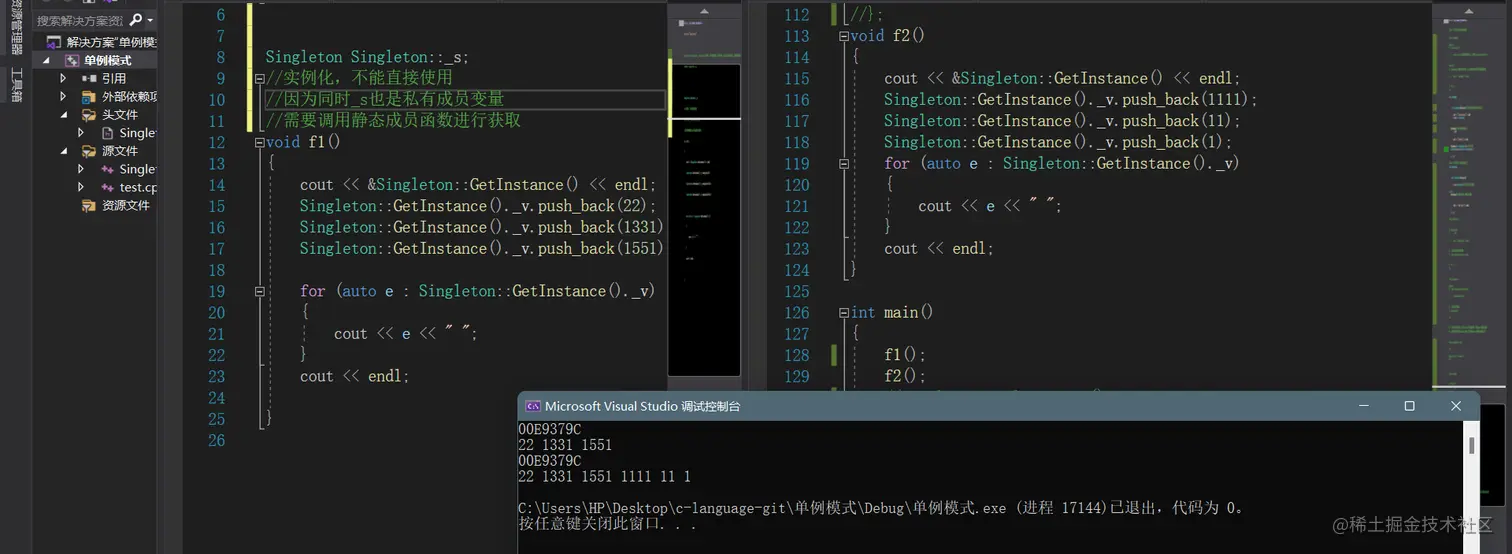The width and height of the screenshot is (1512, 554).
Task: Open the 工具箱 toolbox side tab
Action: (15, 84)
